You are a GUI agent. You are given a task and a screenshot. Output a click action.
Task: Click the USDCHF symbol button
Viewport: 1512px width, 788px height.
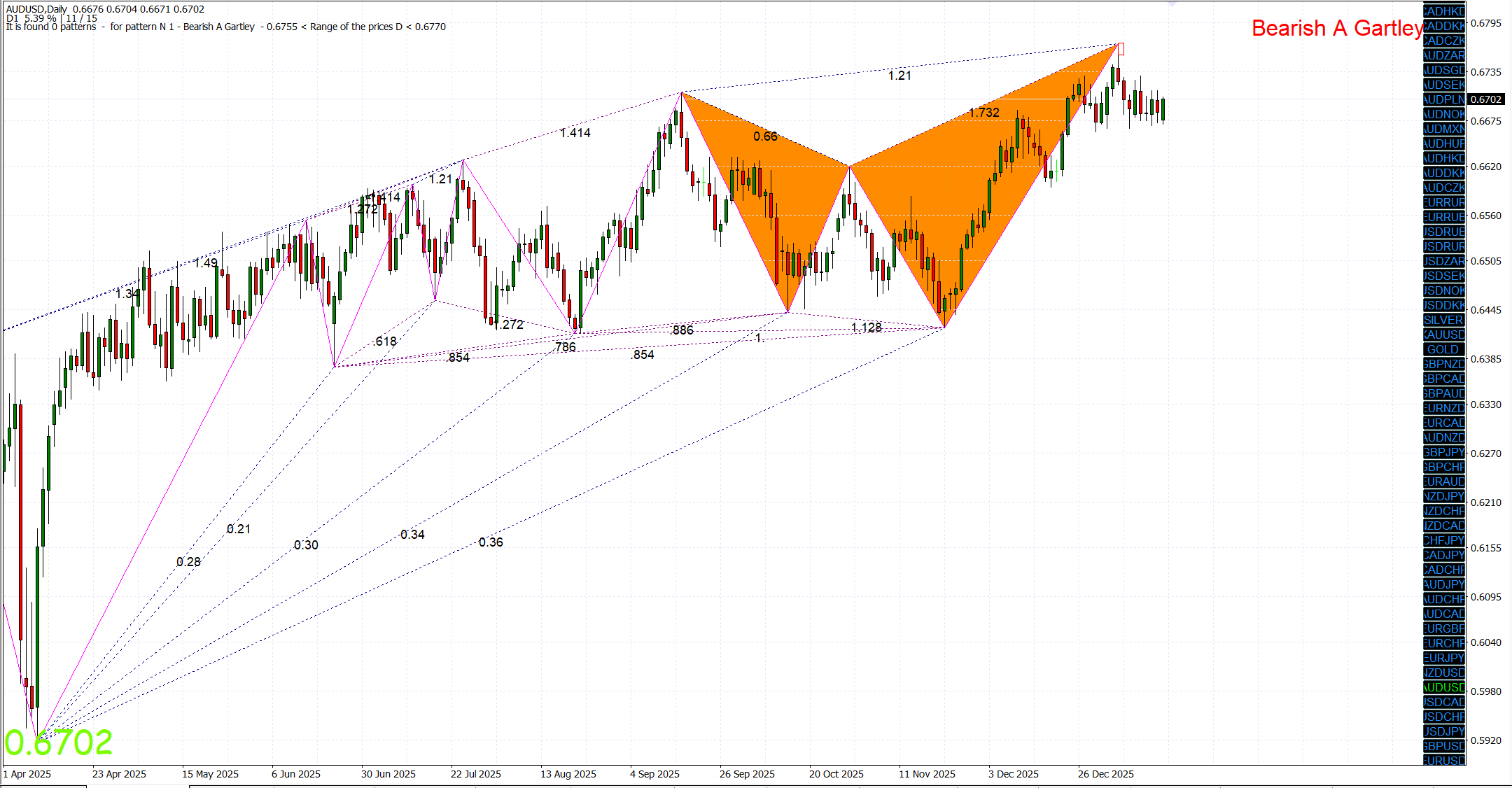(x=1444, y=717)
